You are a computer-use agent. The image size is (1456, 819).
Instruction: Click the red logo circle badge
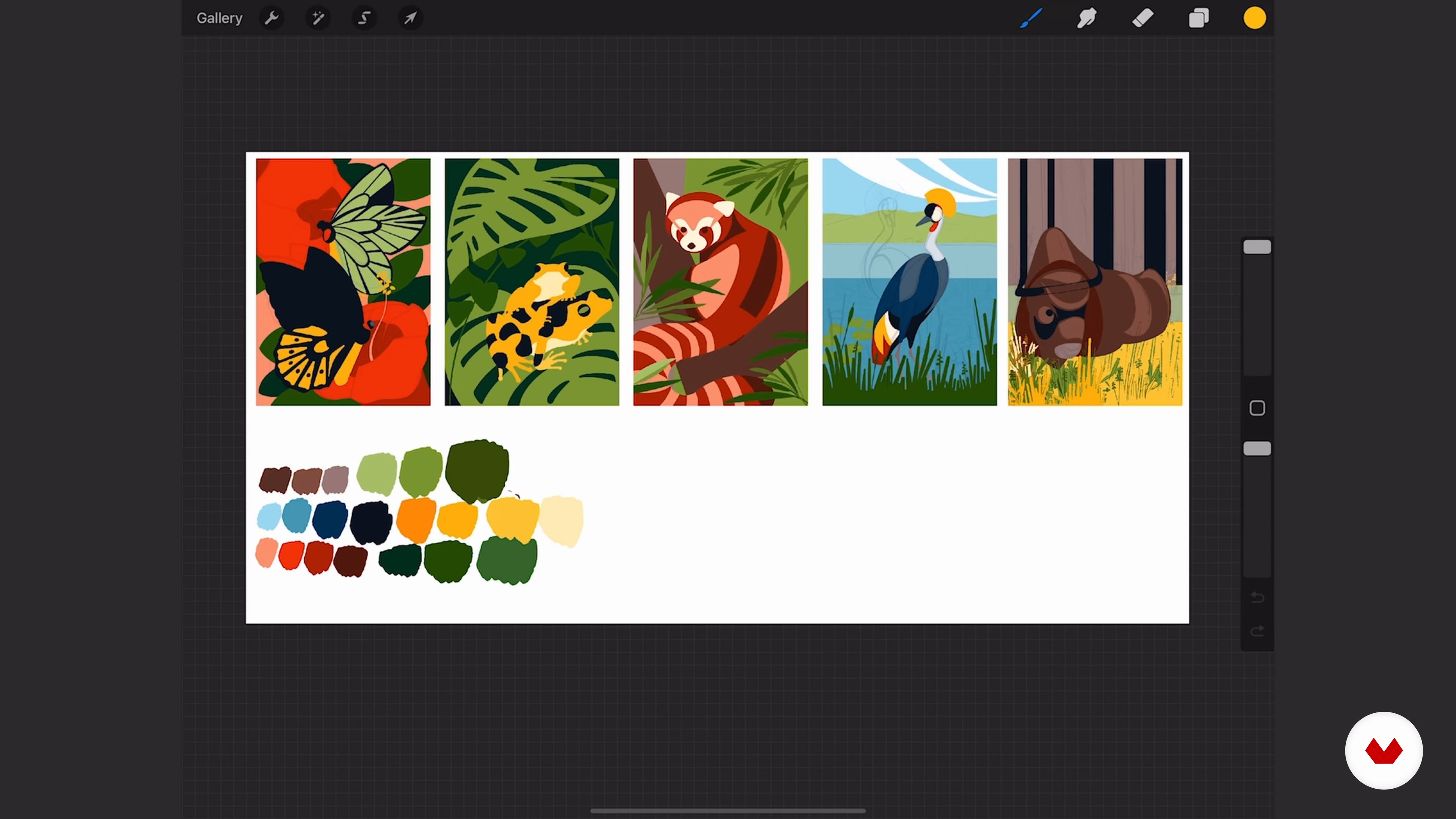(1384, 751)
